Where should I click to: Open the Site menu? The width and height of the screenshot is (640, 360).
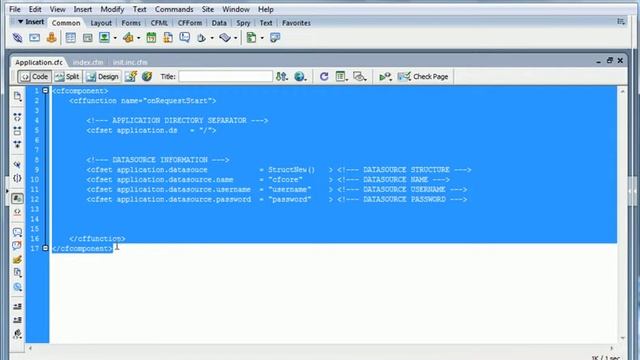coord(208,9)
